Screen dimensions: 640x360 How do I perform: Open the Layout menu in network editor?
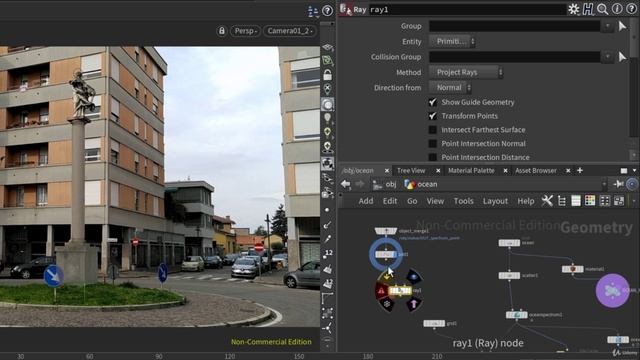click(495, 201)
